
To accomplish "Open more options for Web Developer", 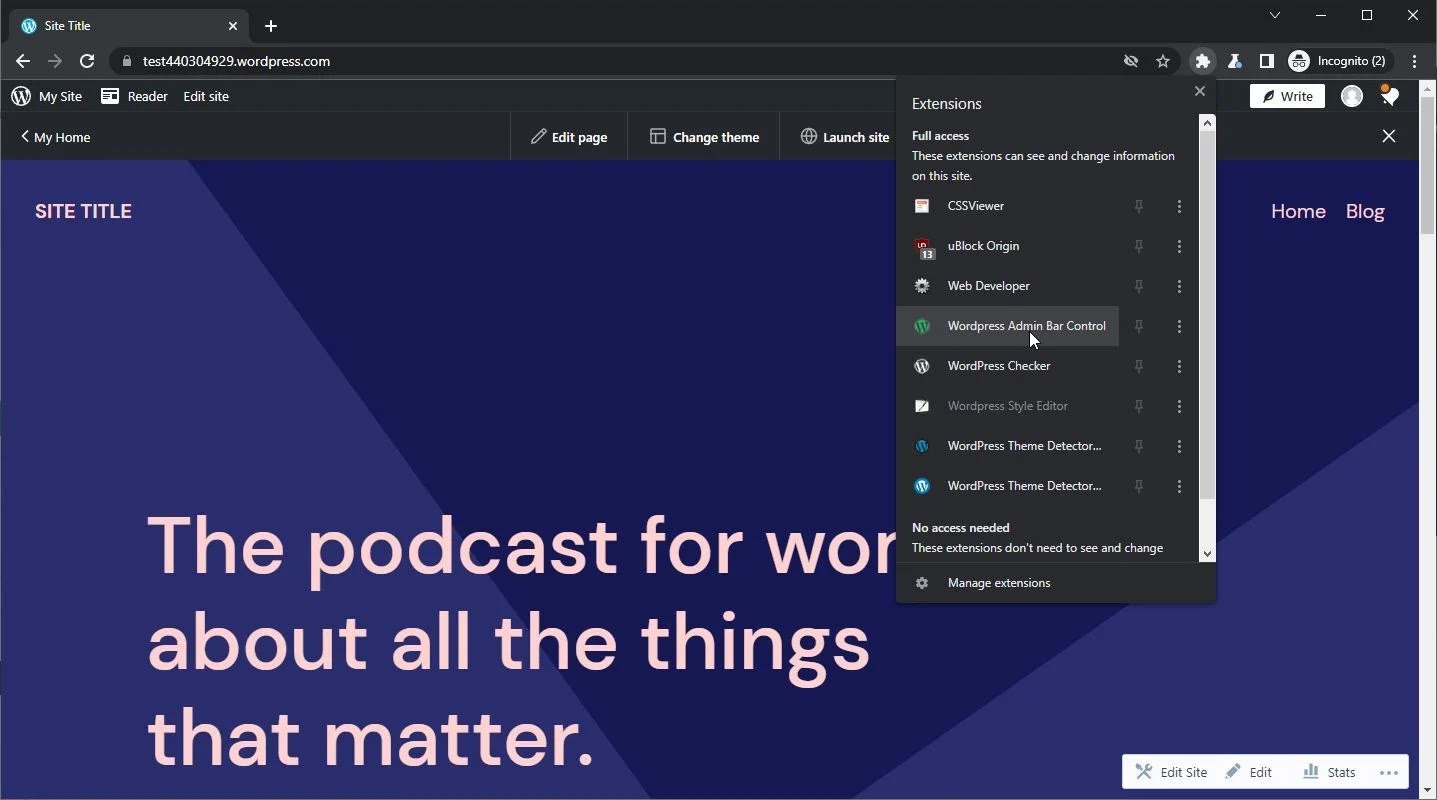I will point(1179,286).
